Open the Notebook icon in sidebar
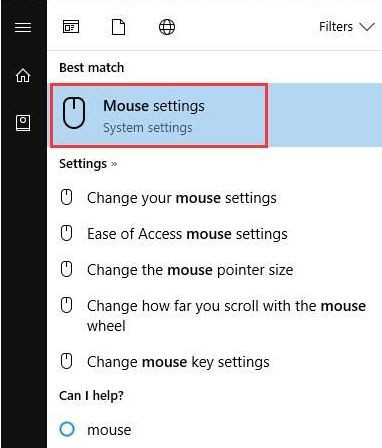 [x=23, y=123]
